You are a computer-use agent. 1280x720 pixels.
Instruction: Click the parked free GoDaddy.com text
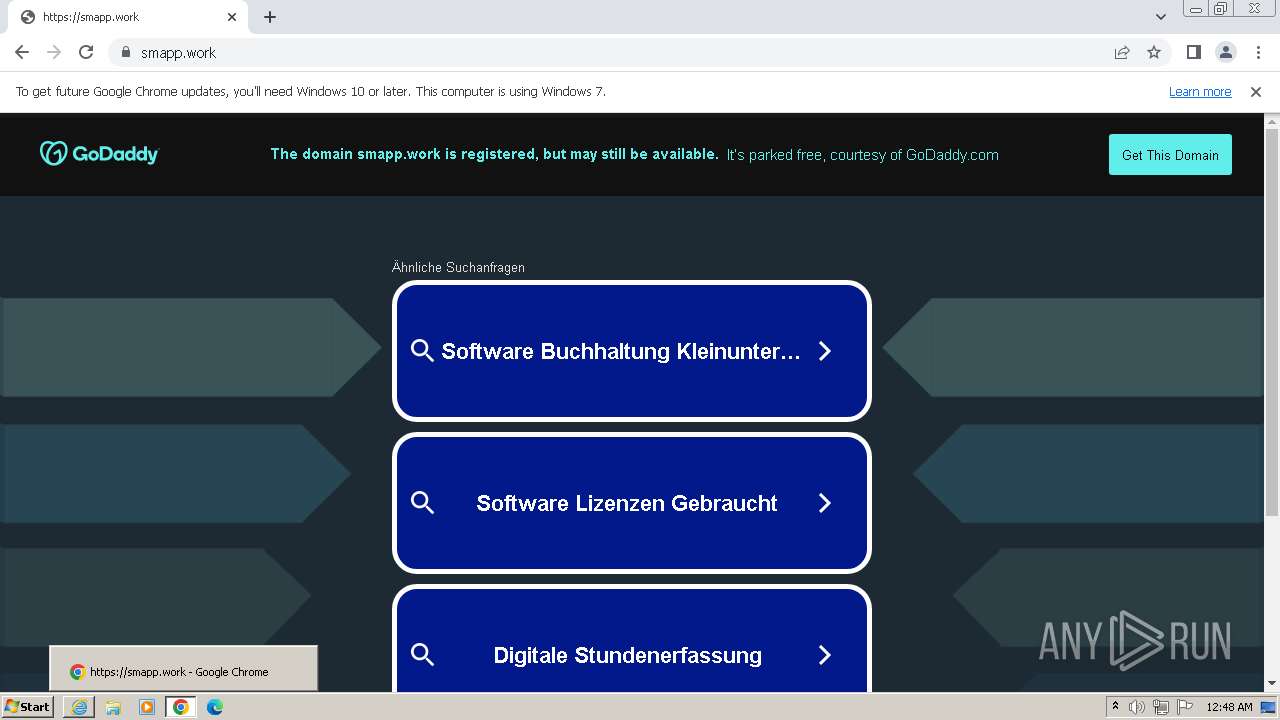pos(862,155)
